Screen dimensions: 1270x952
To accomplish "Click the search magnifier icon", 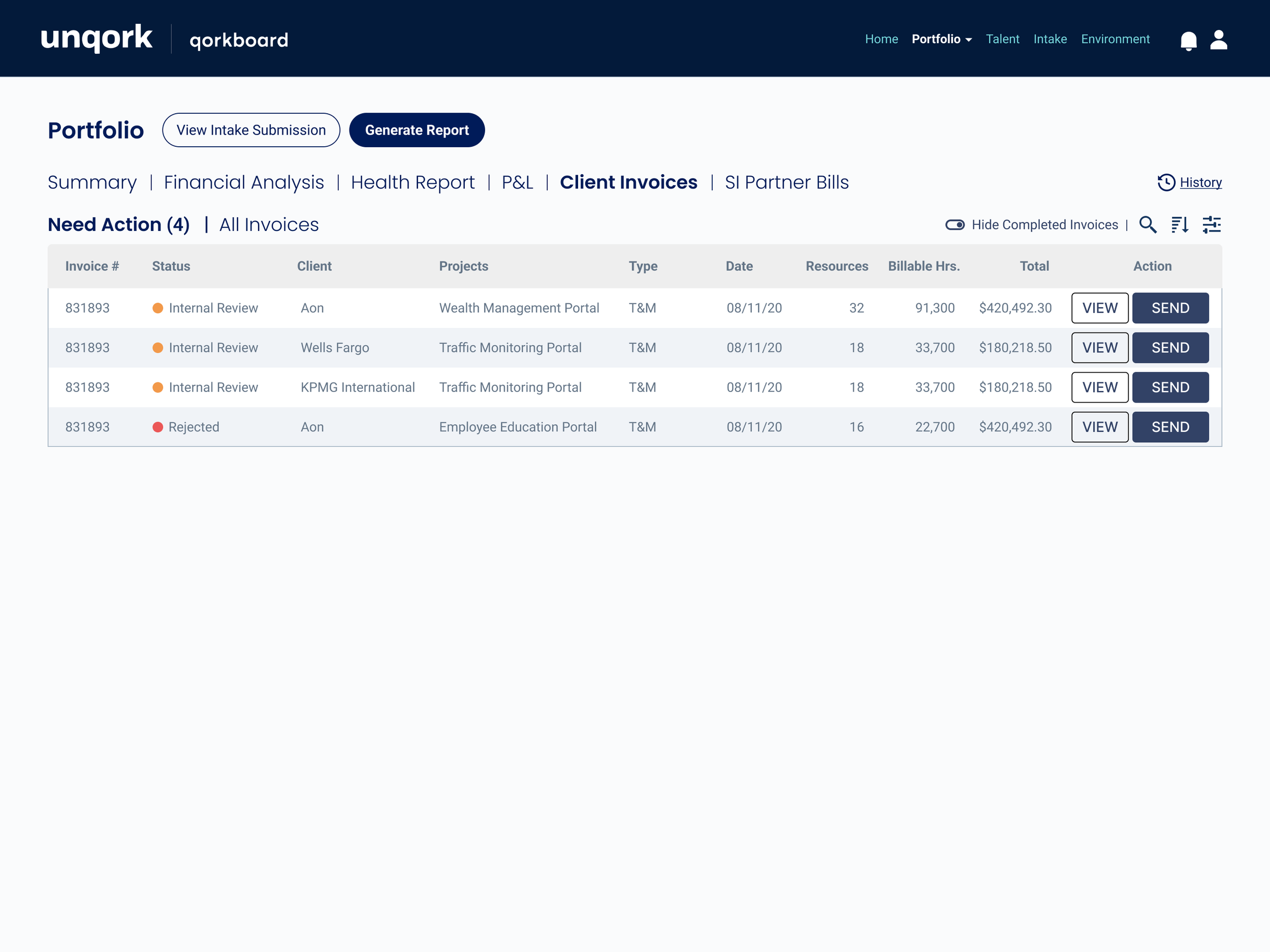I will (x=1147, y=224).
